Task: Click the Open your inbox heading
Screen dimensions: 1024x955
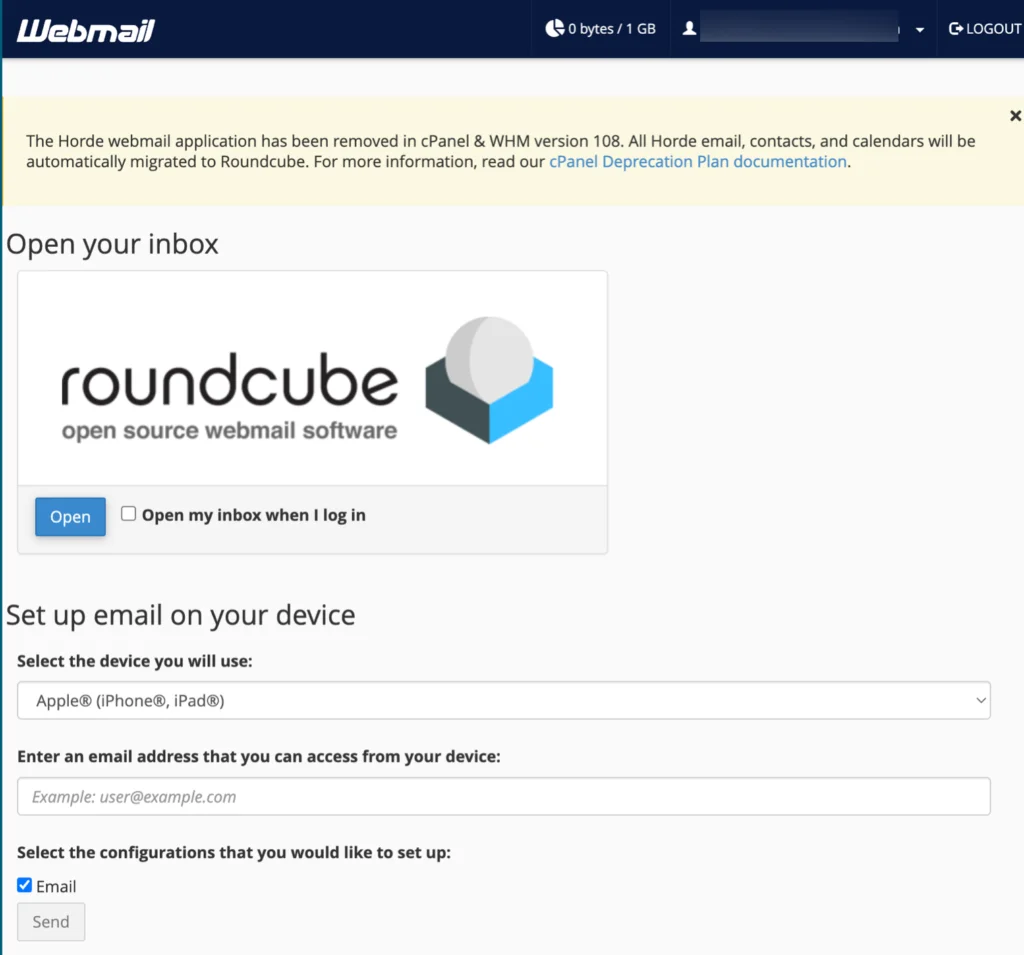Action: [112, 244]
